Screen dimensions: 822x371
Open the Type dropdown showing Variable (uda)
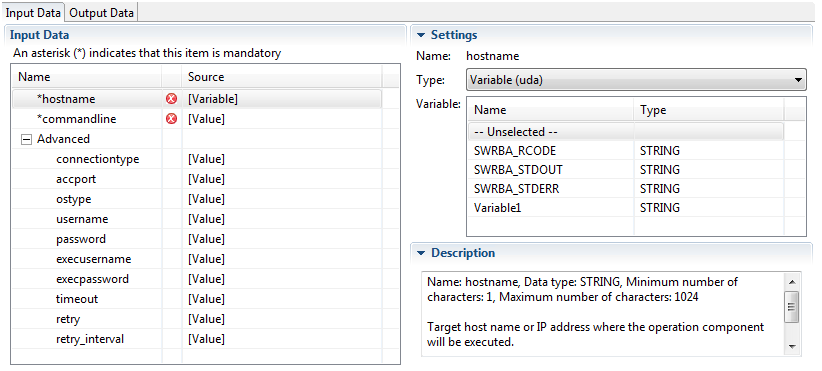636,80
